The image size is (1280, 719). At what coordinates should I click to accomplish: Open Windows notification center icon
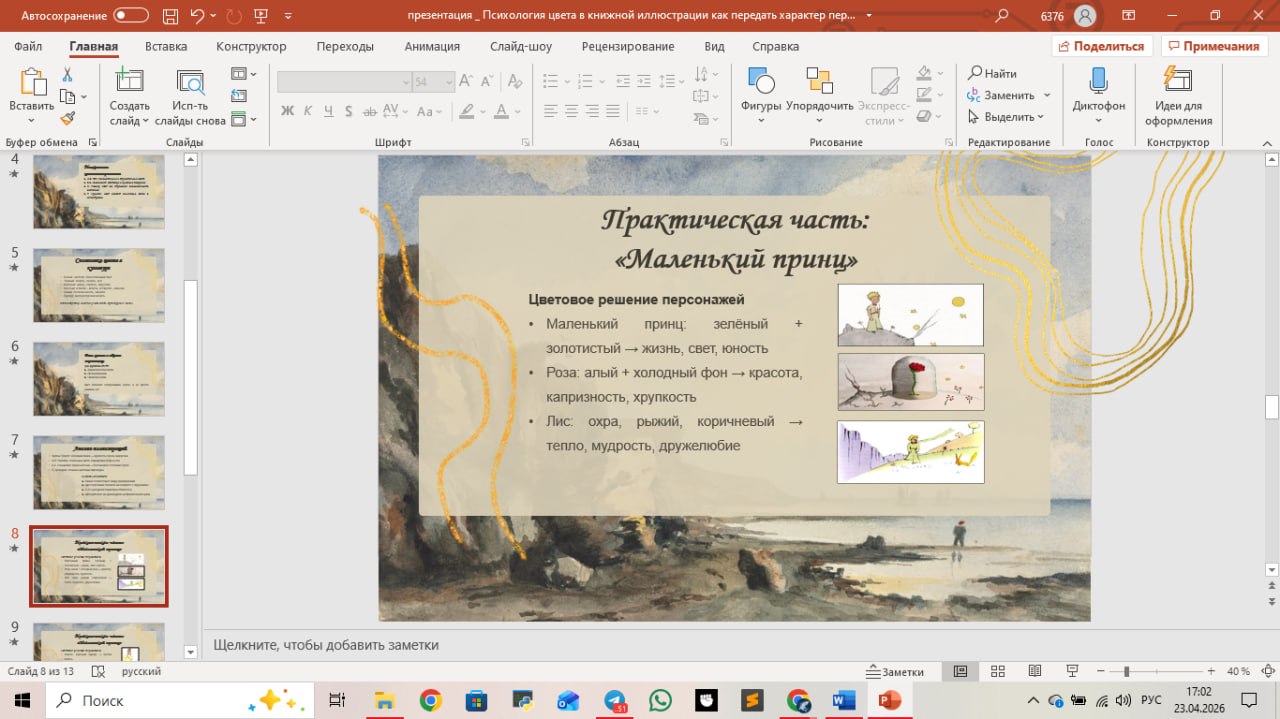(x=1247, y=700)
